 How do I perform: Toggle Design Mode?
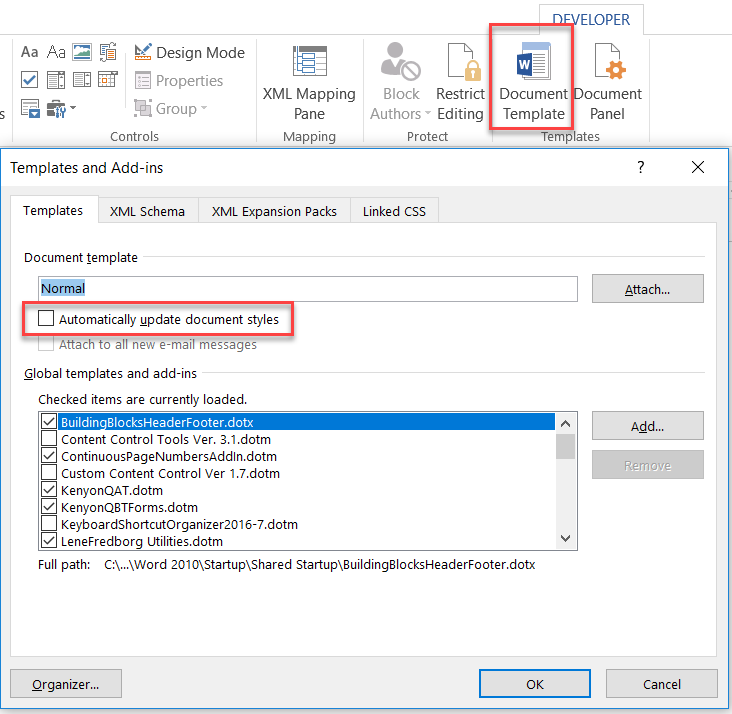(x=189, y=52)
